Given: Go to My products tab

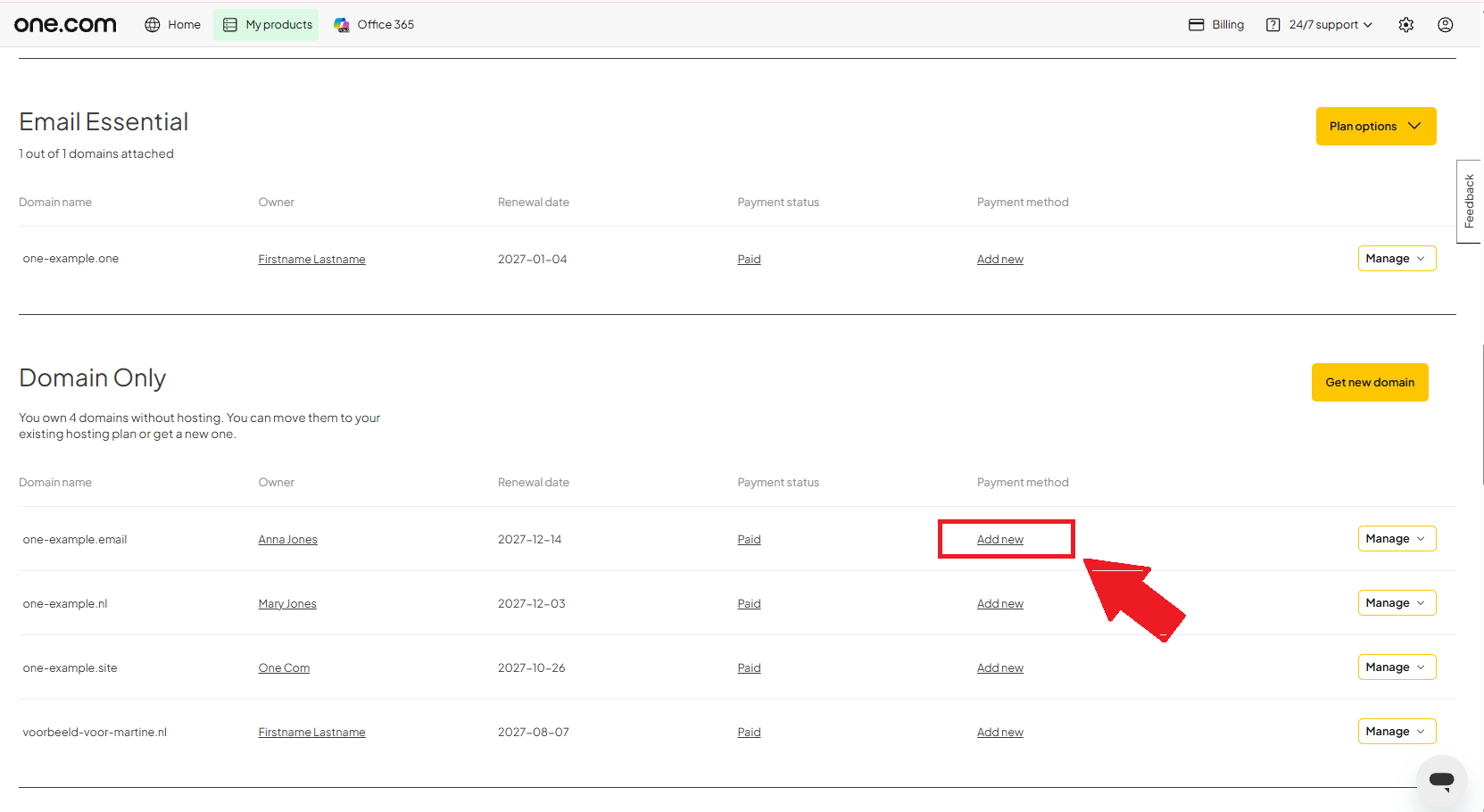Looking at the screenshot, I should pos(266,25).
